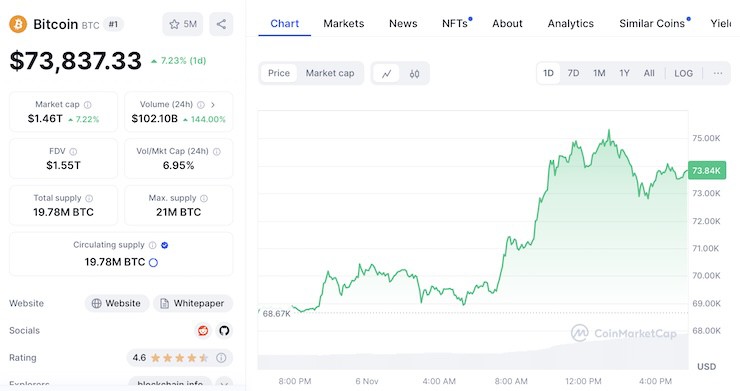The image size is (740, 391).
Task: Open the Whitepaper link
Action: (193, 303)
